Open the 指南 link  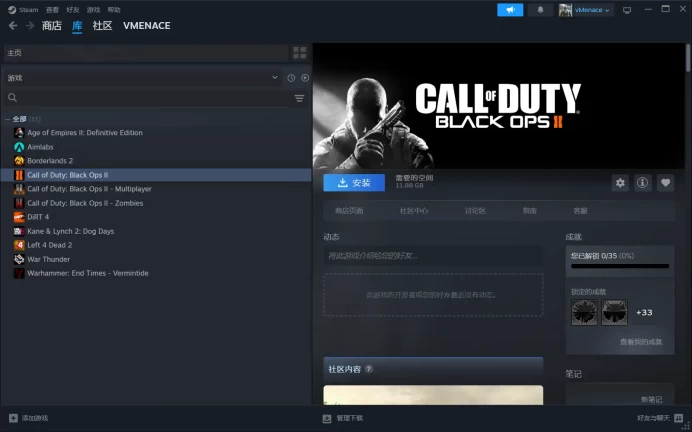530,211
